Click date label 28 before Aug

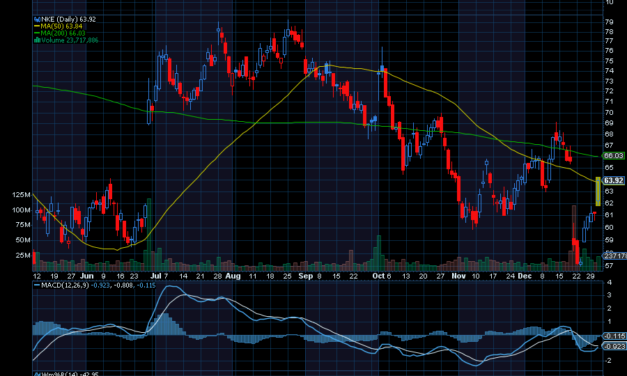click(218, 276)
